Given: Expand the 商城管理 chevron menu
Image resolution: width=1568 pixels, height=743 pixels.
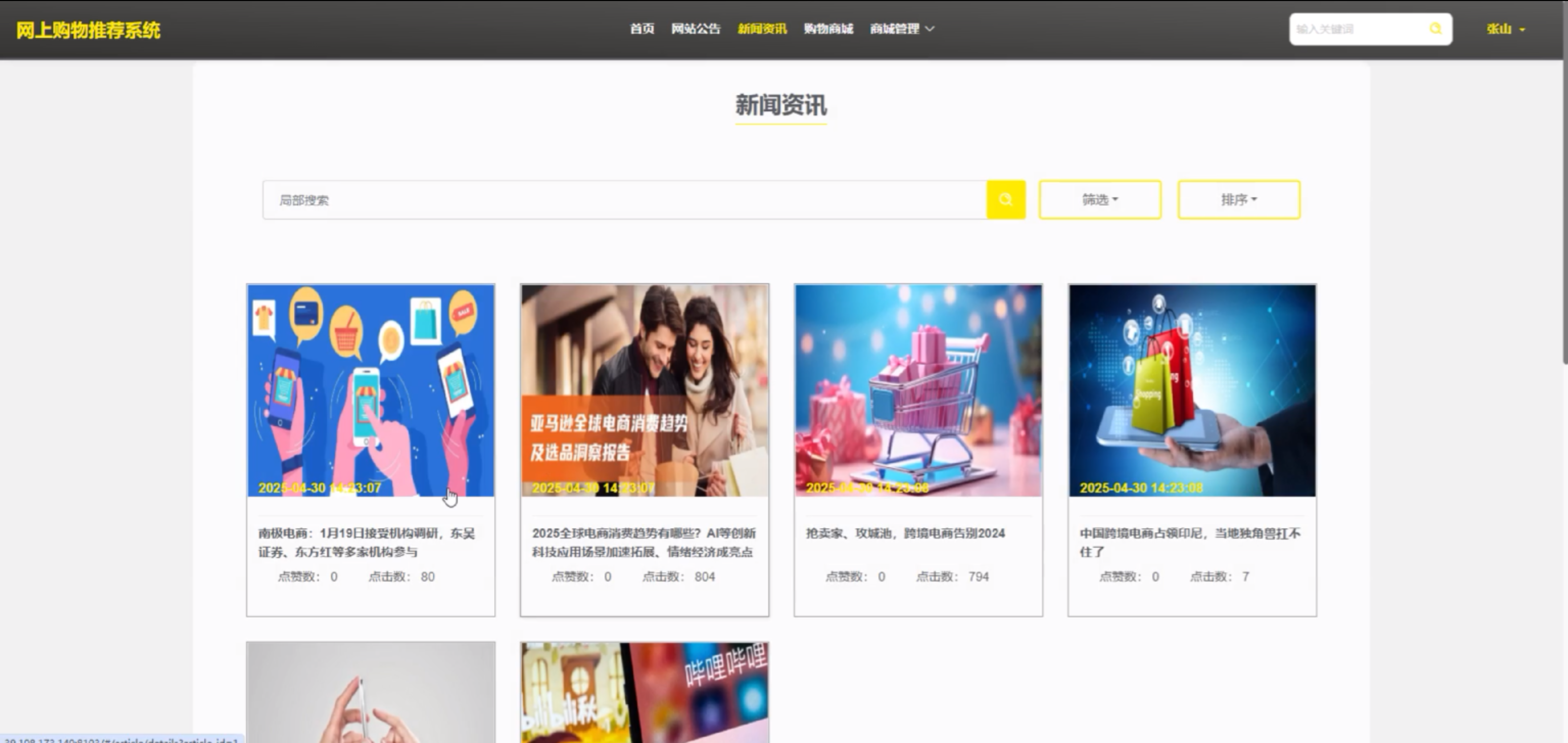Looking at the screenshot, I should [x=930, y=29].
